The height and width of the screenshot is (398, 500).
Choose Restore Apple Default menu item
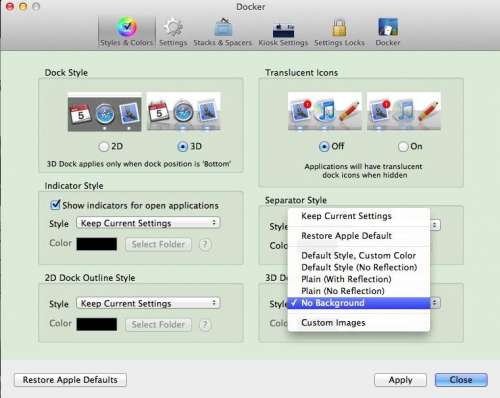359,236
